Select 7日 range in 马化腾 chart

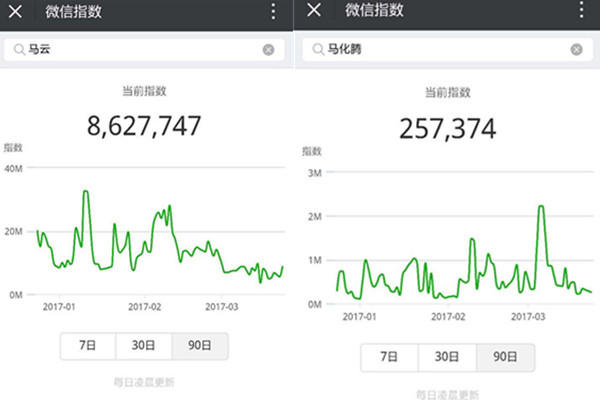point(389,357)
